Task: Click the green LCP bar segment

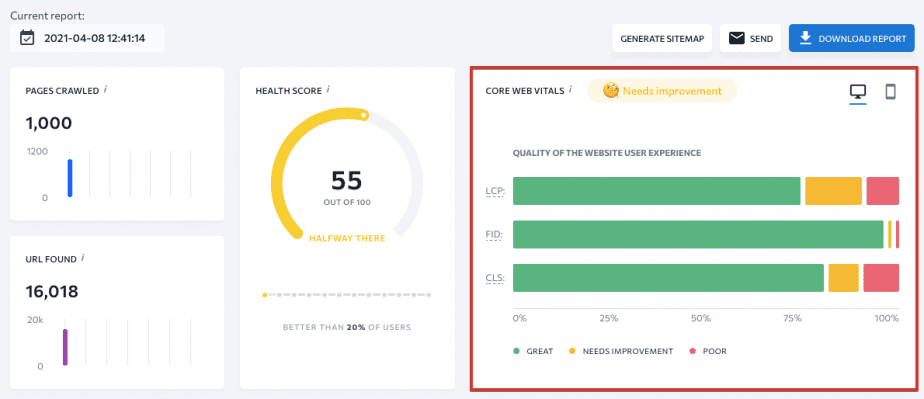Action: click(656, 191)
